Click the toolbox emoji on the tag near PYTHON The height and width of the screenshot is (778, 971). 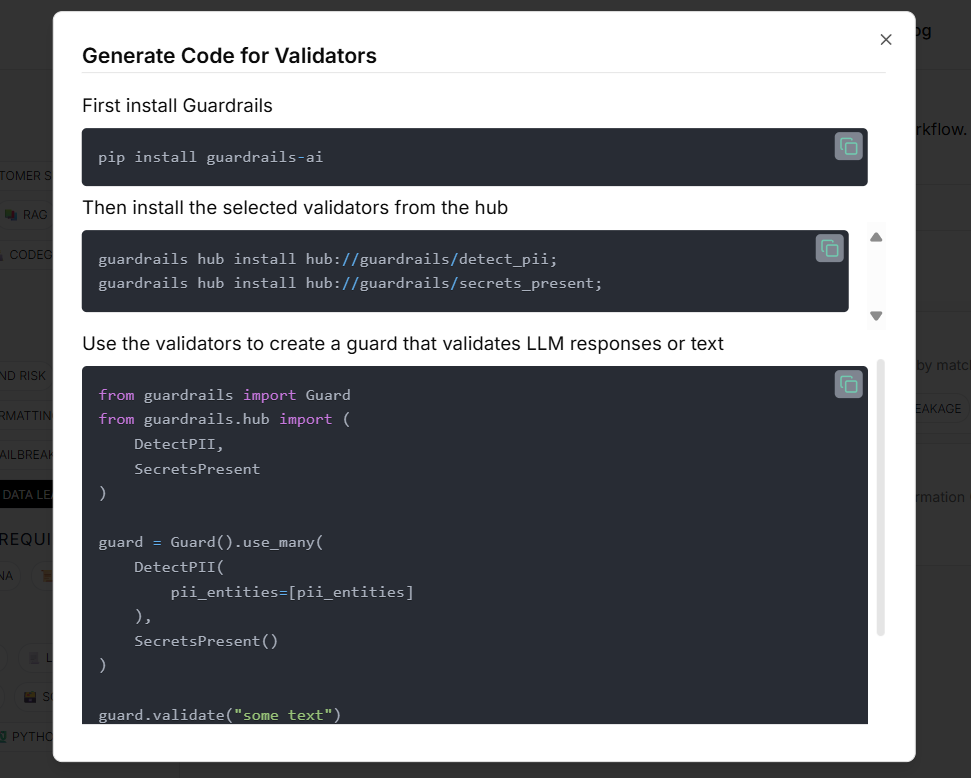tap(30, 696)
